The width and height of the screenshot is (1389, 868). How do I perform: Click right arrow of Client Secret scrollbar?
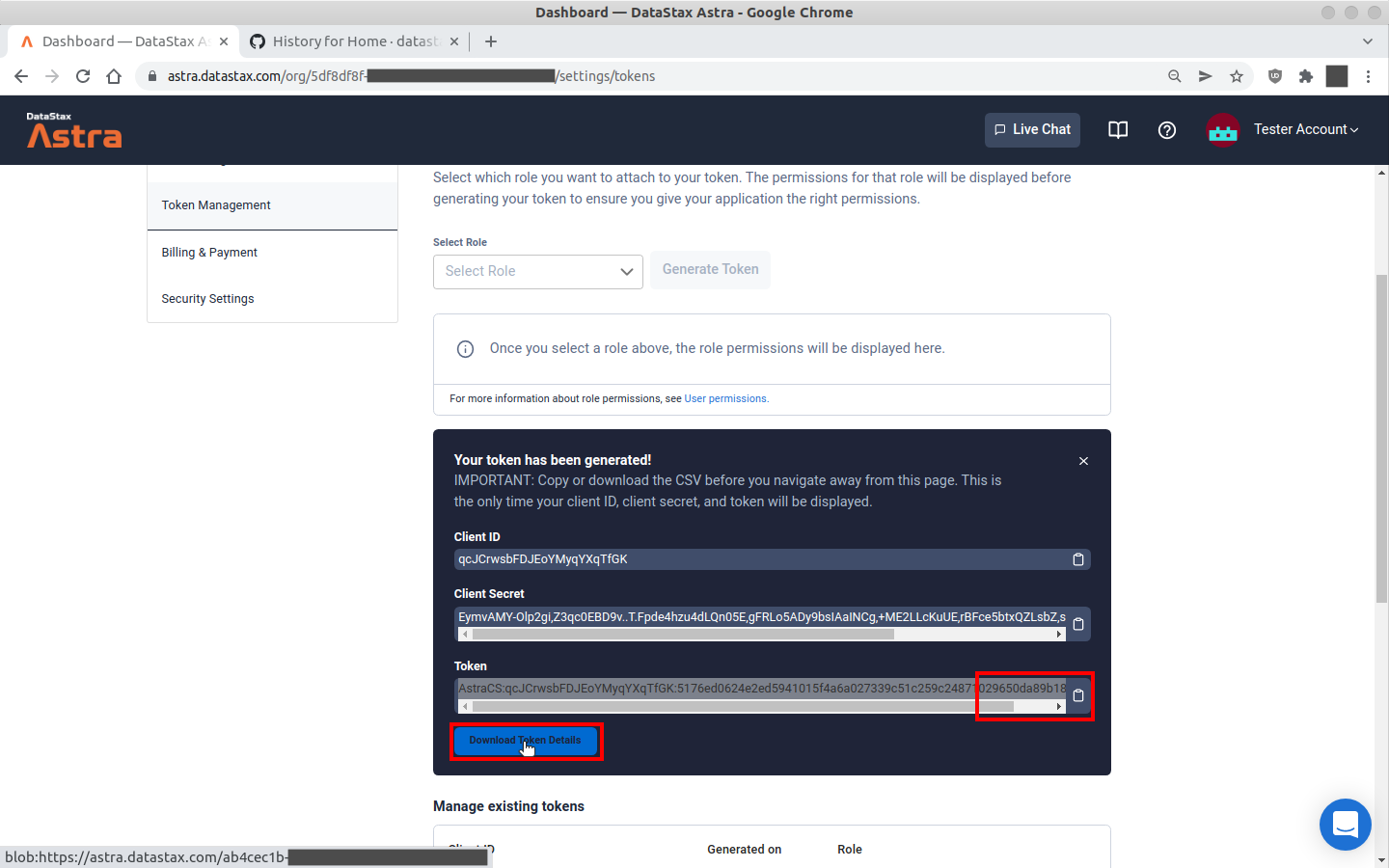(x=1059, y=635)
